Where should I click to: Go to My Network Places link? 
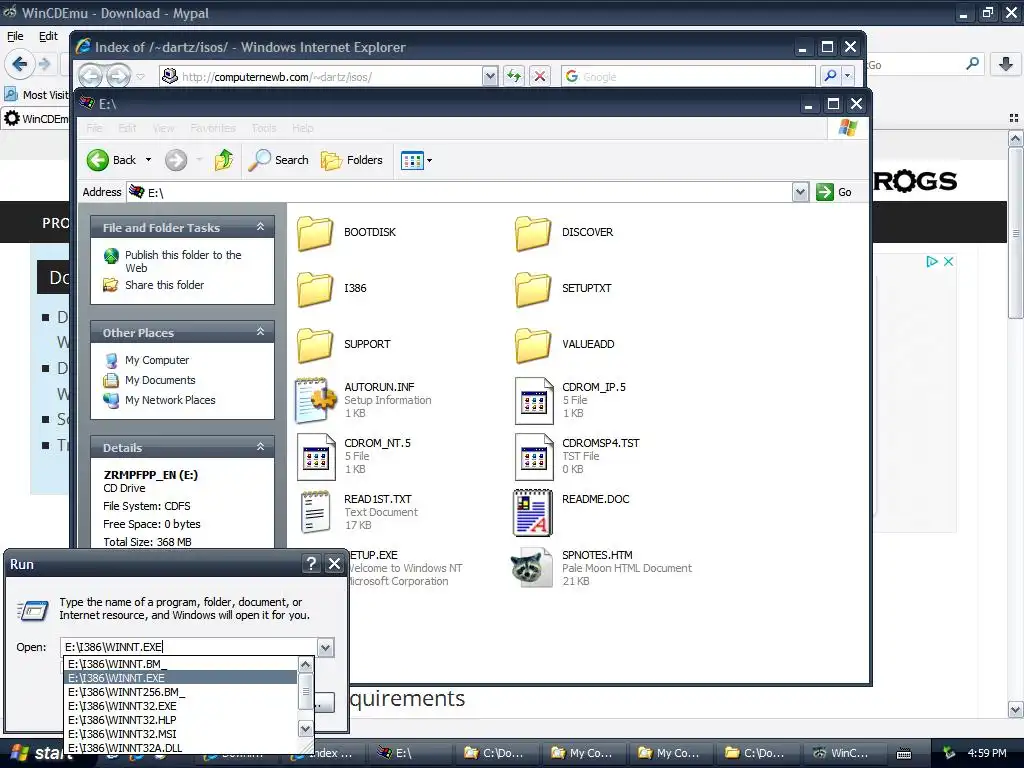click(170, 400)
